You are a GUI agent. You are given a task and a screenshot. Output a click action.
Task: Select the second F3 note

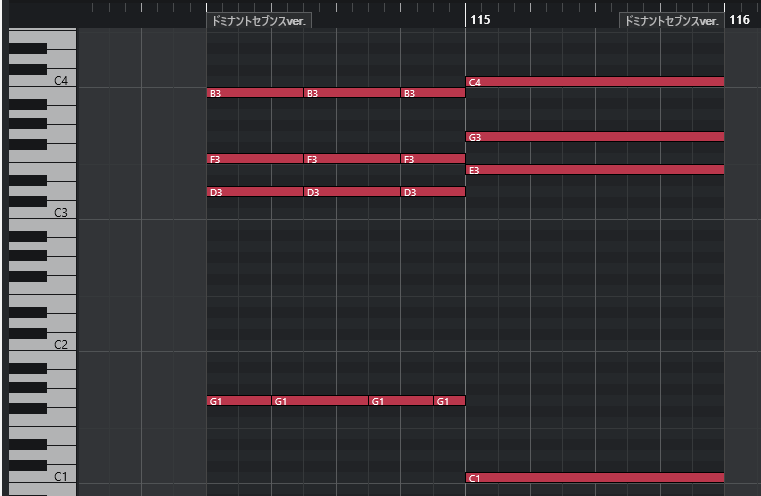coord(352,159)
